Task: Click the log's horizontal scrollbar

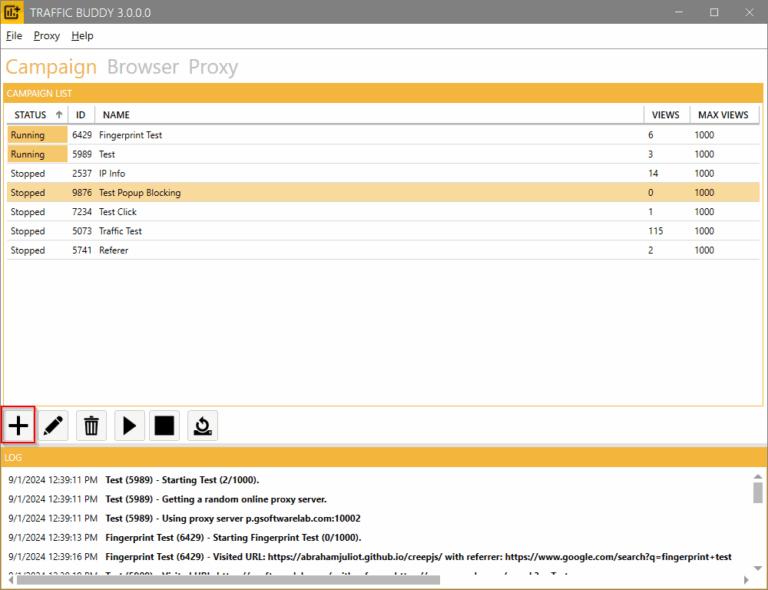Action: [x=300, y=581]
